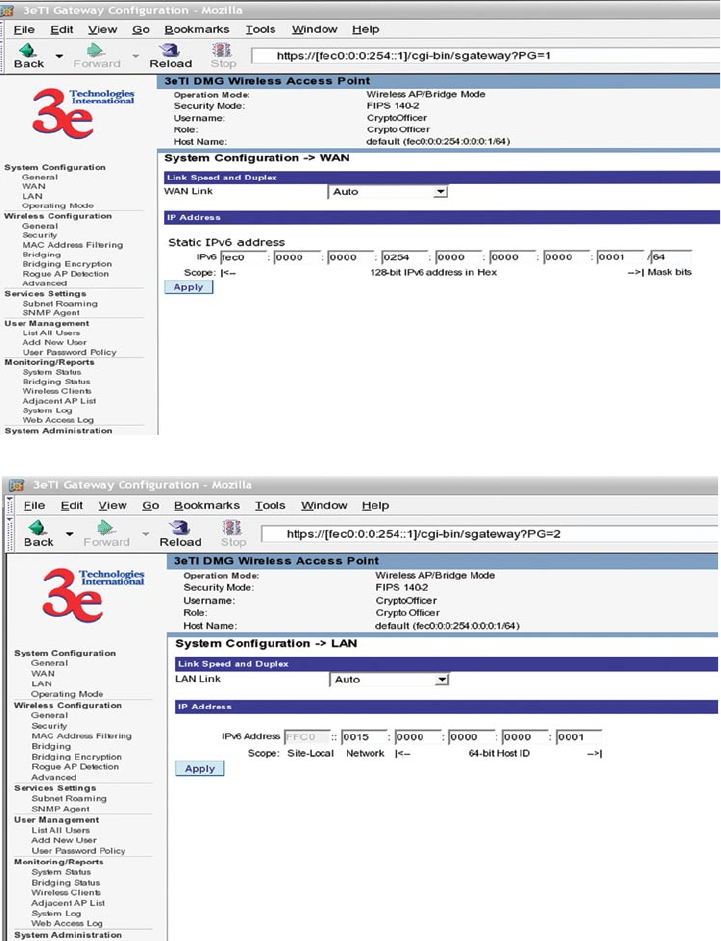Open Subnet Roaming in bottom window sidebar
The height and width of the screenshot is (941, 721).
point(69,799)
